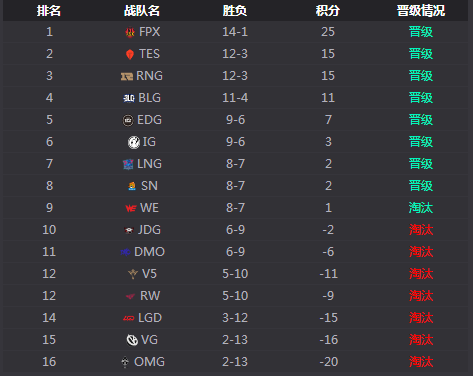Open the JDG team name link
The width and height of the screenshot is (473, 376).
click(149, 230)
